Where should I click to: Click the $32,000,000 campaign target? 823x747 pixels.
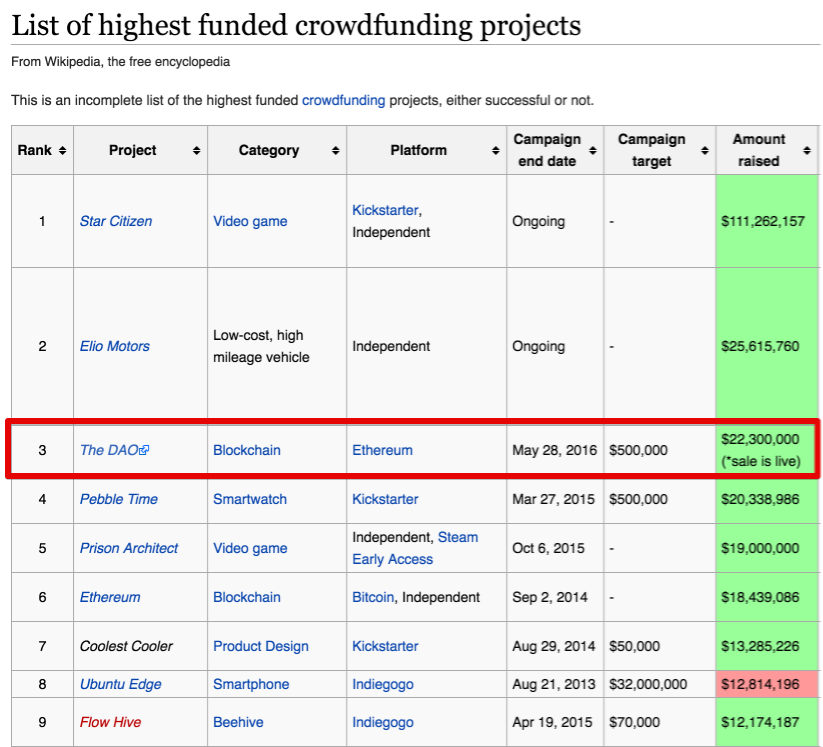pyautogui.click(x=648, y=684)
